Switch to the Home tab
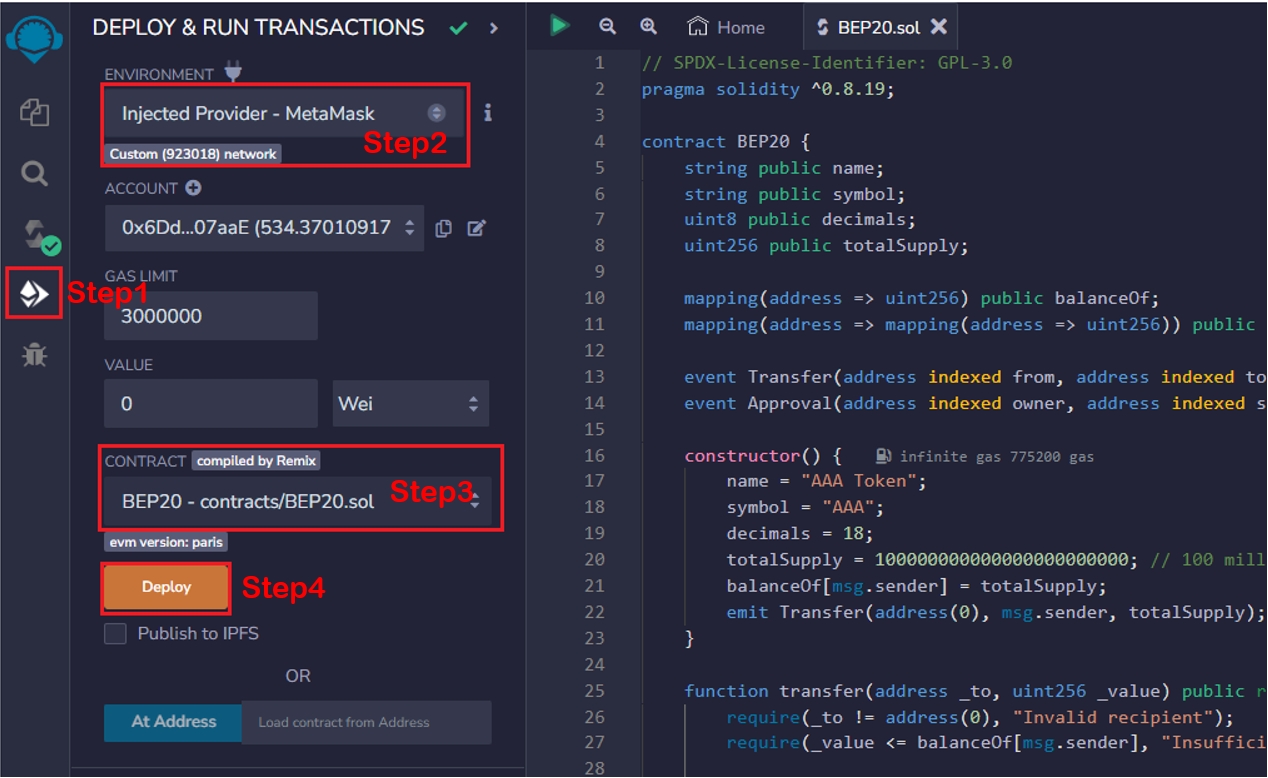1268x778 pixels. pos(728,27)
